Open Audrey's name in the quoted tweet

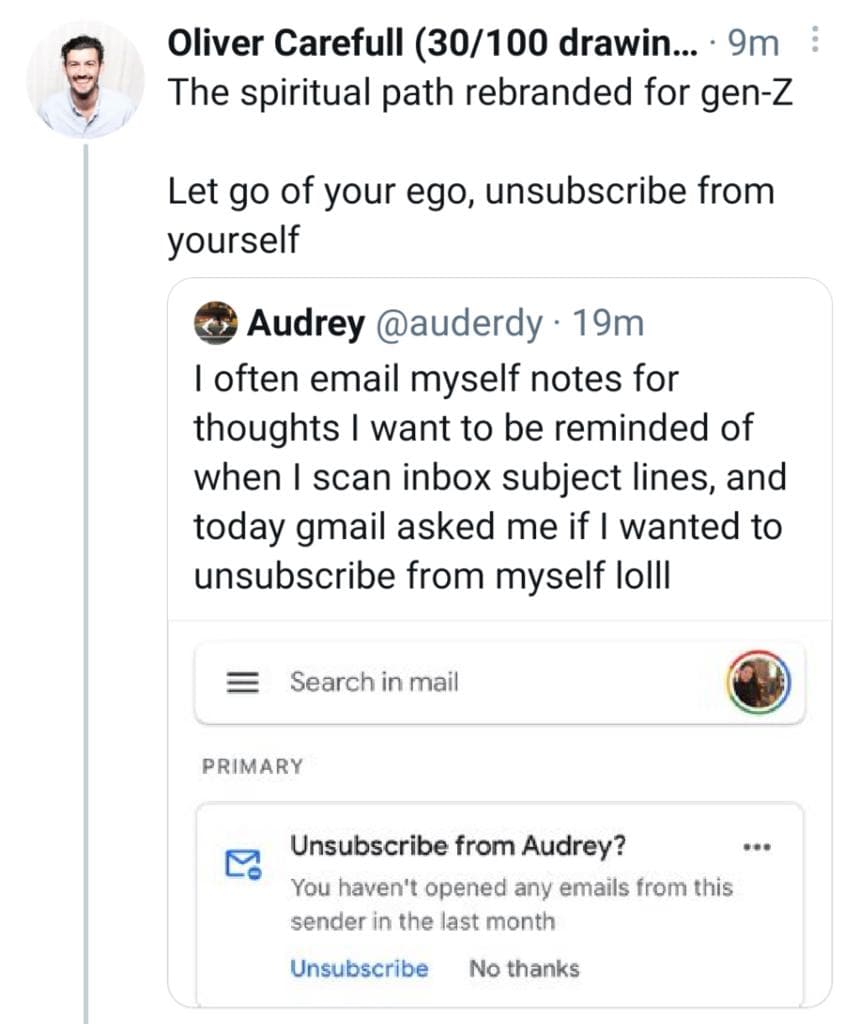click(305, 323)
